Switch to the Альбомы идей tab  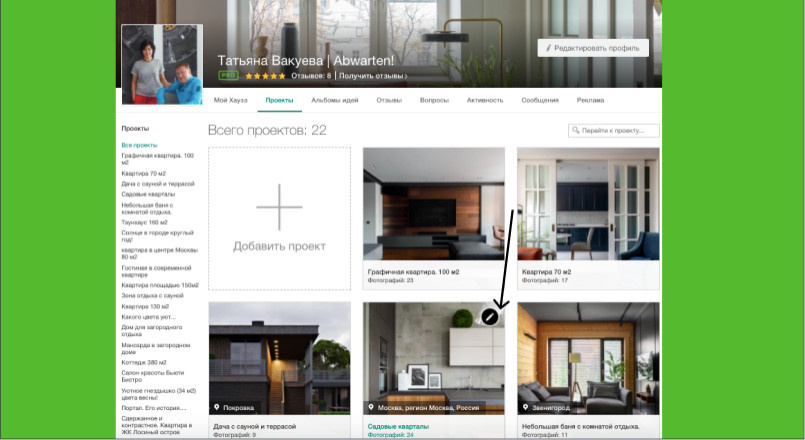[x=335, y=100]
